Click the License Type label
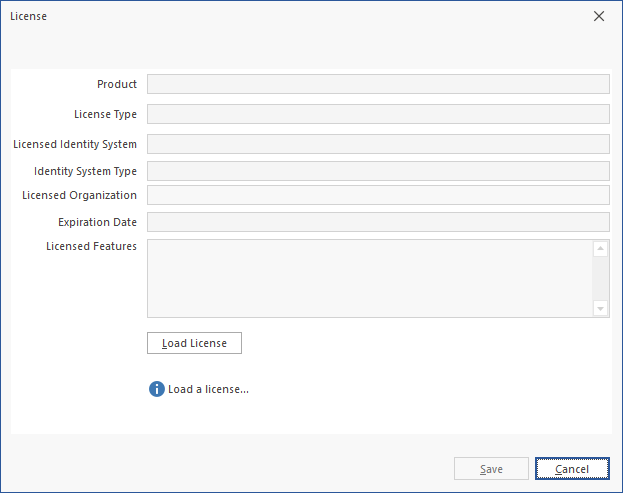Screen dimensions: 623x493 [x=105, y=114]
